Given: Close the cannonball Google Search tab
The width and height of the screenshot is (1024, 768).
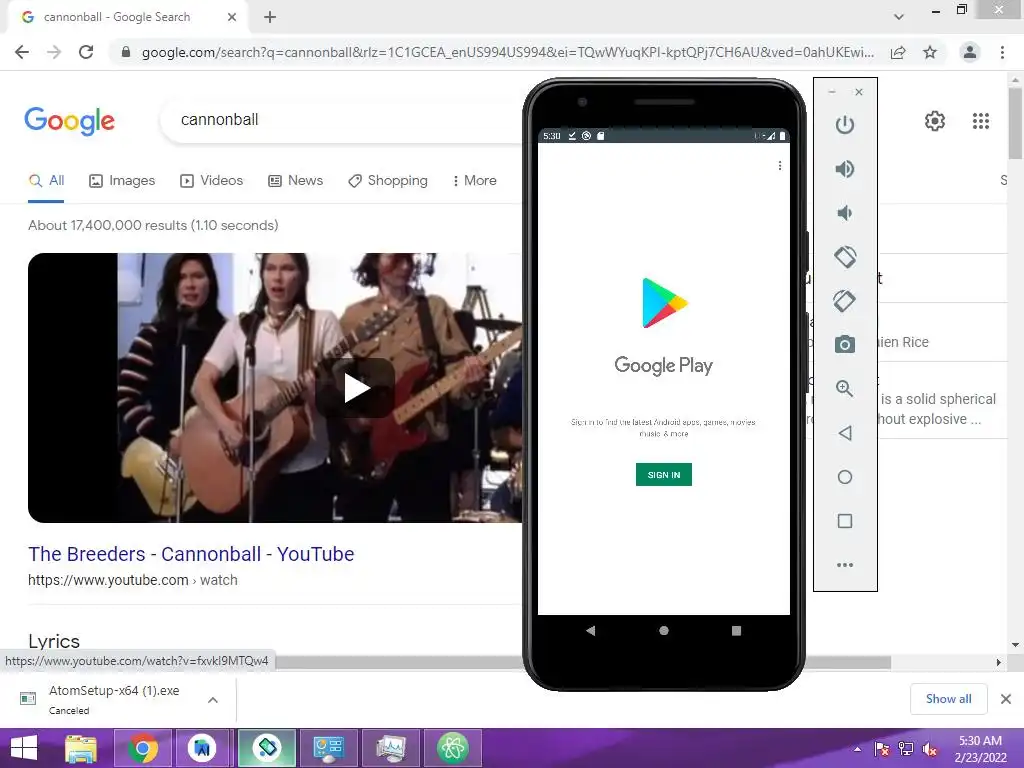Looking at the screenshot, I should pos(232,17).
